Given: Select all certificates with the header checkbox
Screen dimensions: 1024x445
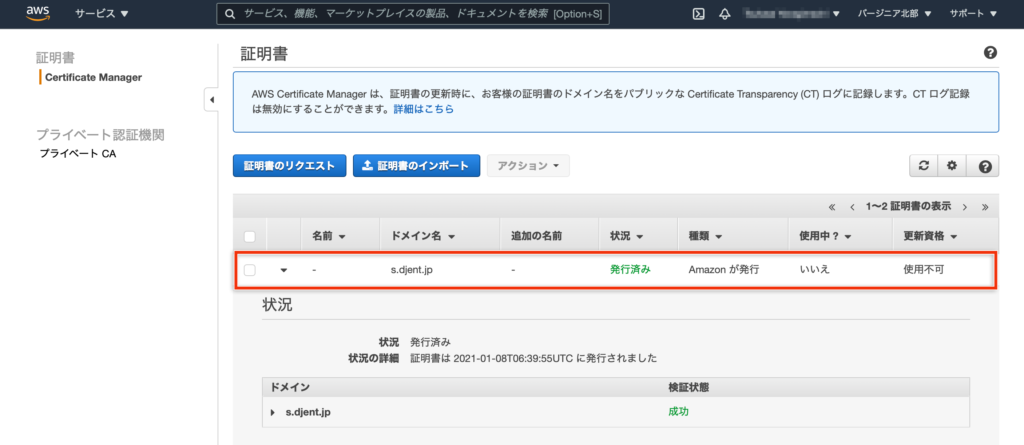Looking at the screenshot, I should (x=249, y=237).
